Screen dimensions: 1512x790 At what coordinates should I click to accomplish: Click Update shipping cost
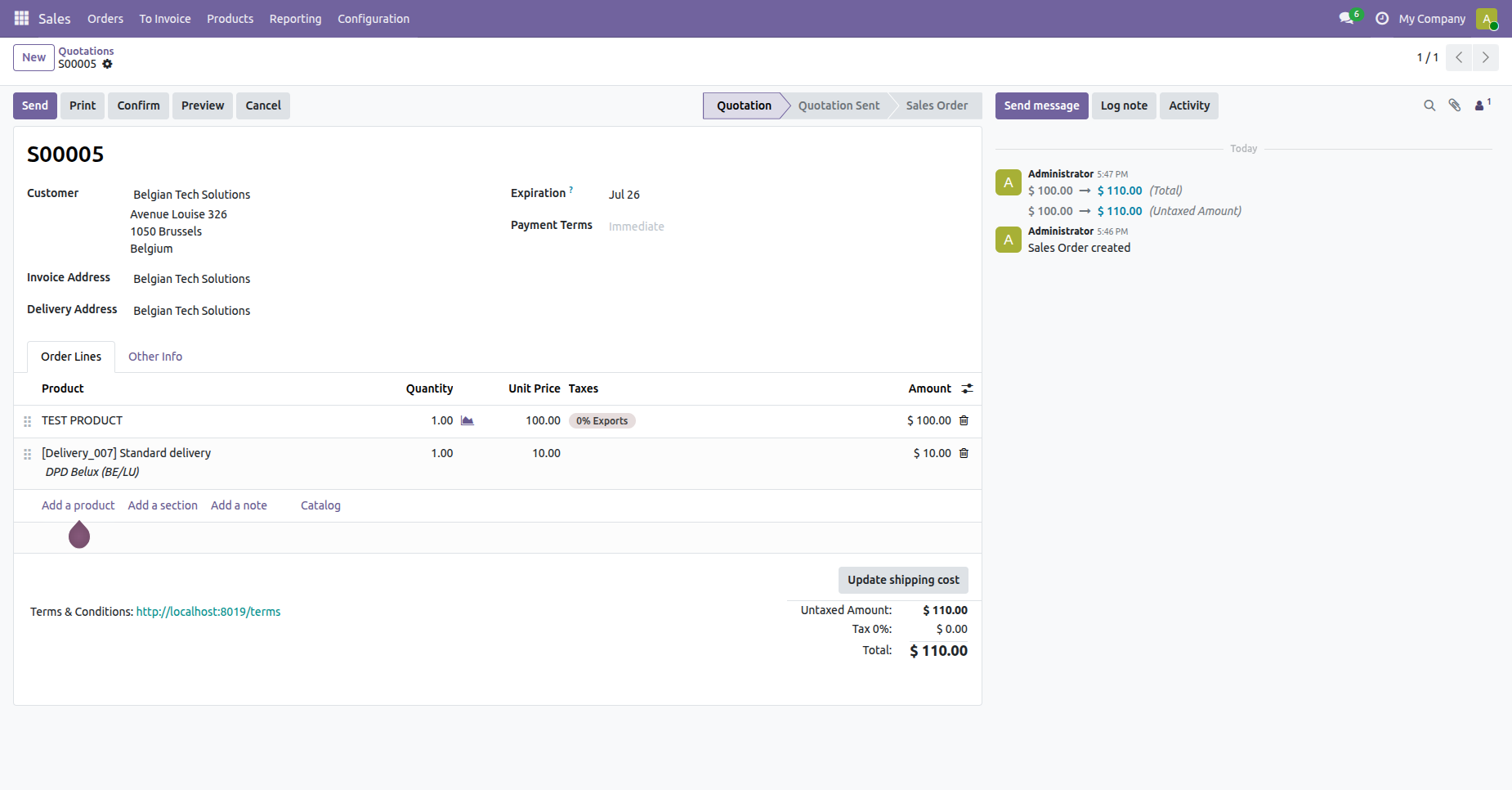903,580
